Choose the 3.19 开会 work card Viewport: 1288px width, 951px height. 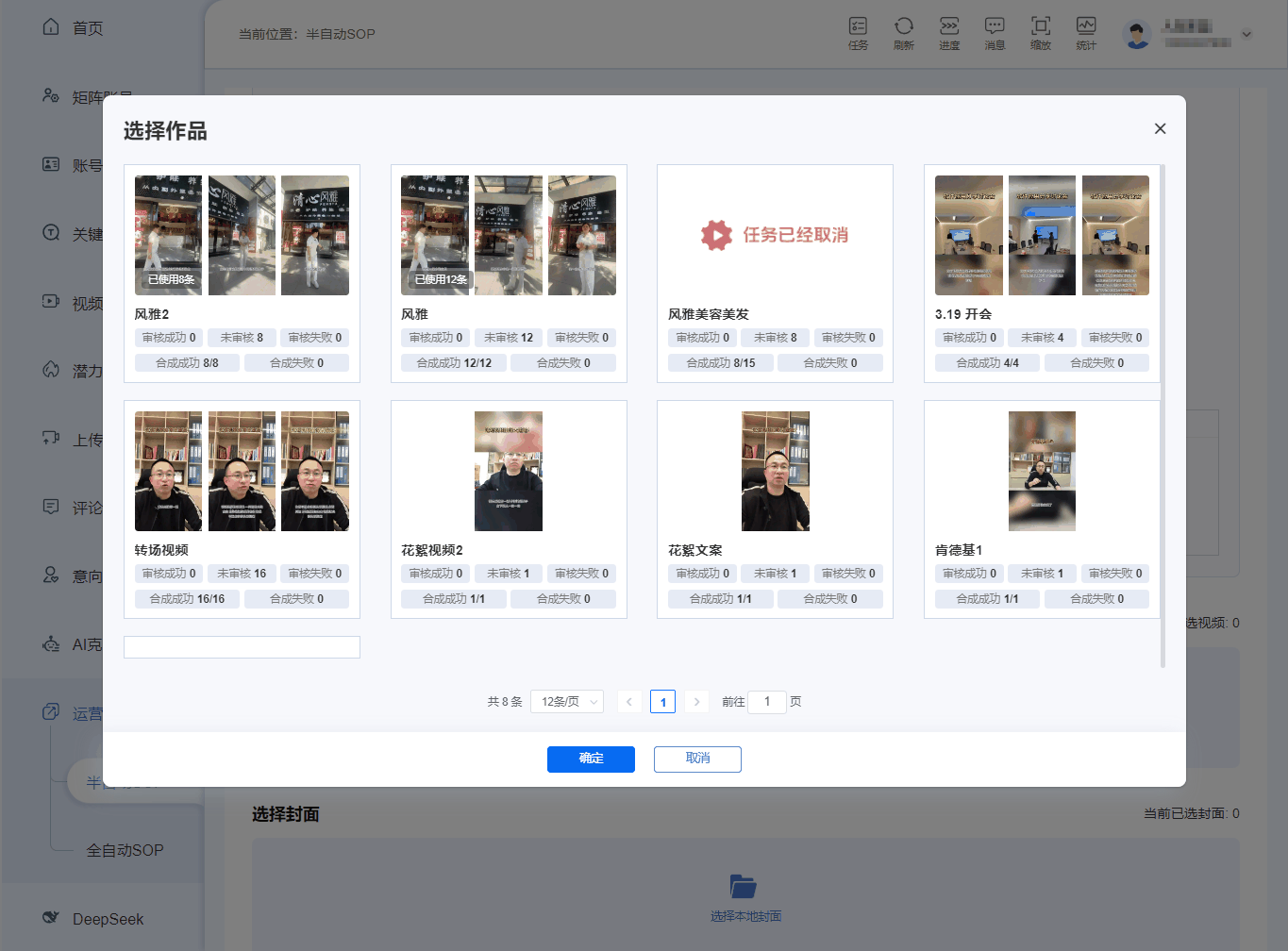[x=1042, y=274]
